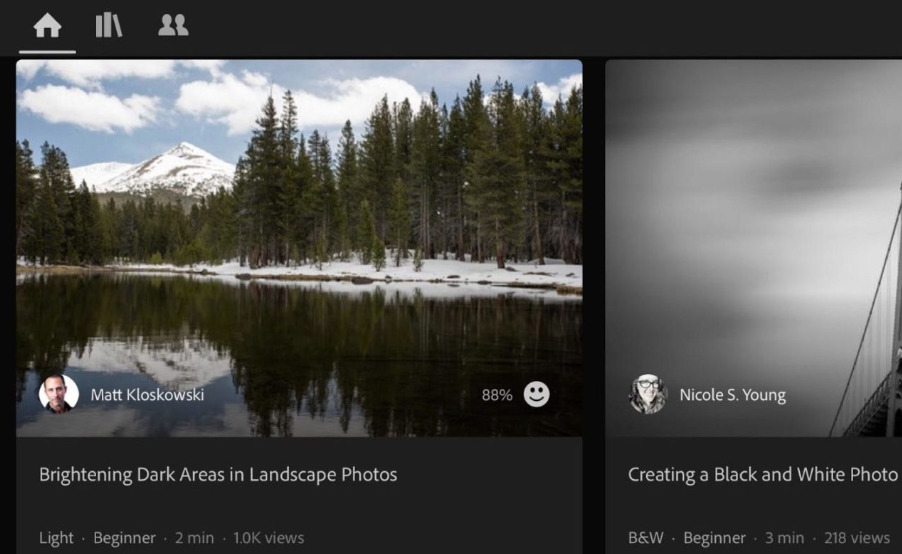Select the Light category tag

(x=56, y=538)
